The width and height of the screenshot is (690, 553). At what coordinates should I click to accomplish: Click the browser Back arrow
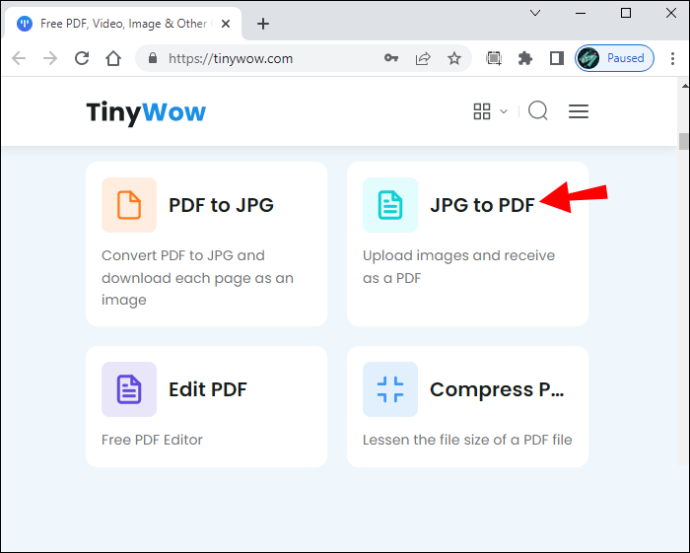tap(19, 58)
